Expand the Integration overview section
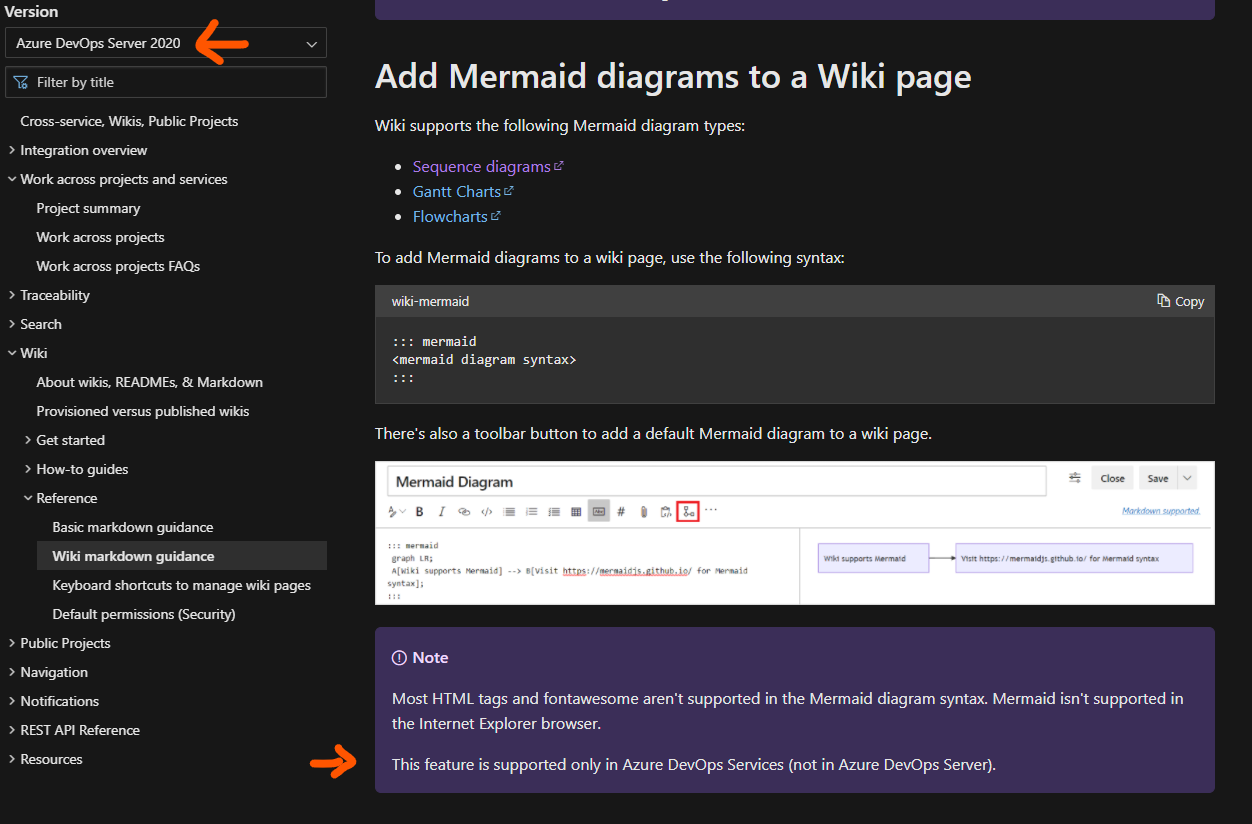The height and width of the screenshot is (824, 1252). click(83, 150)
